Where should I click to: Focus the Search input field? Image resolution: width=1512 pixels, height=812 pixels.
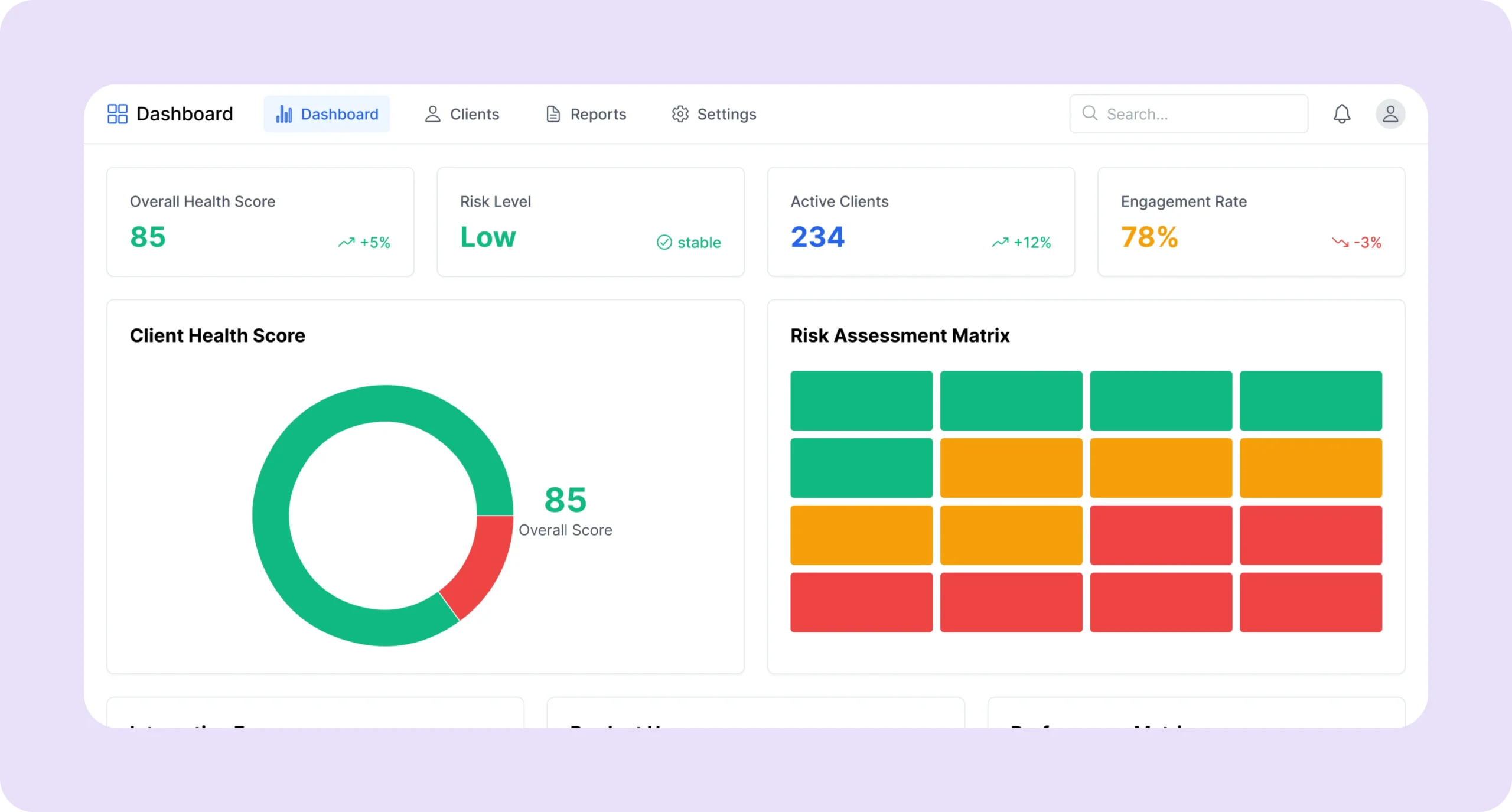[x=1199, y=114]
